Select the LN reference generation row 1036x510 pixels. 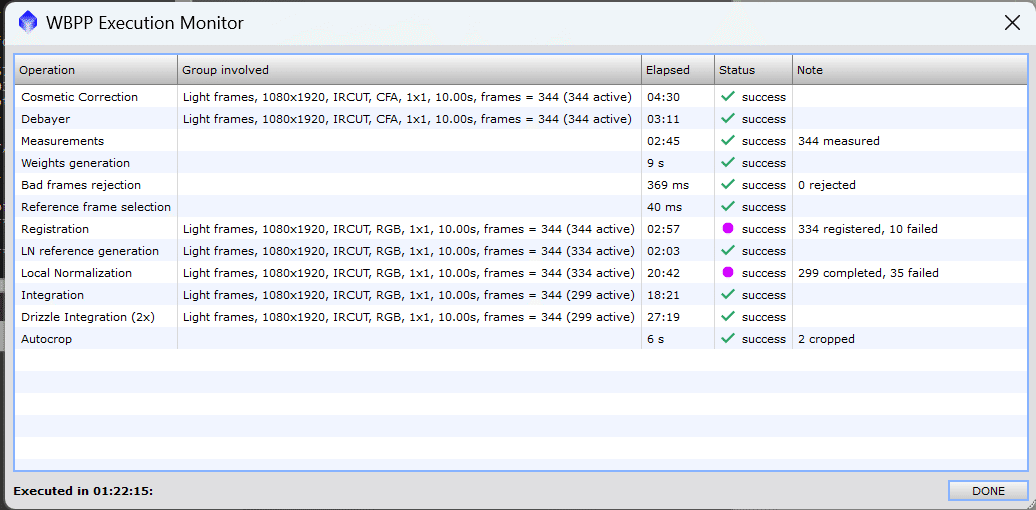pos(521,251)
